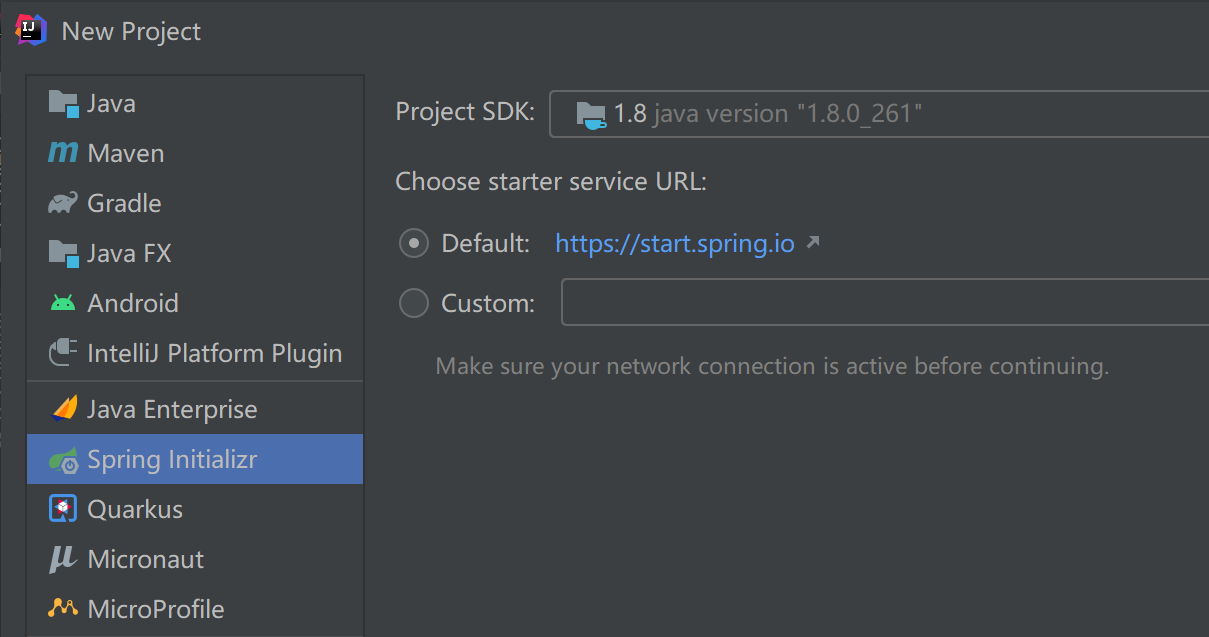Viewport: 1209px width, 637px height.
Task: Click the Maven 'm' icon
Action: [63, 153]
